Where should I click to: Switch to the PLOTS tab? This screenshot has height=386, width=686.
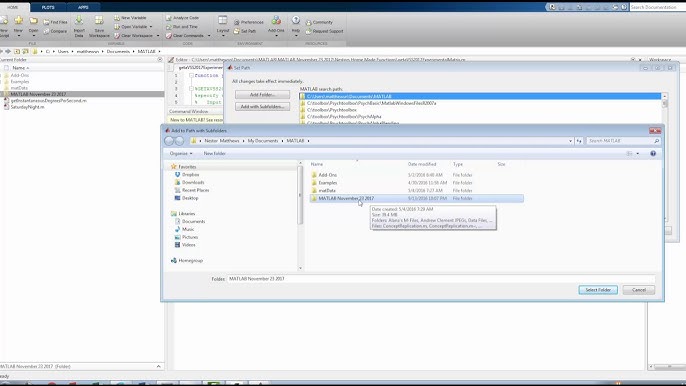click(x=48, y=7)
